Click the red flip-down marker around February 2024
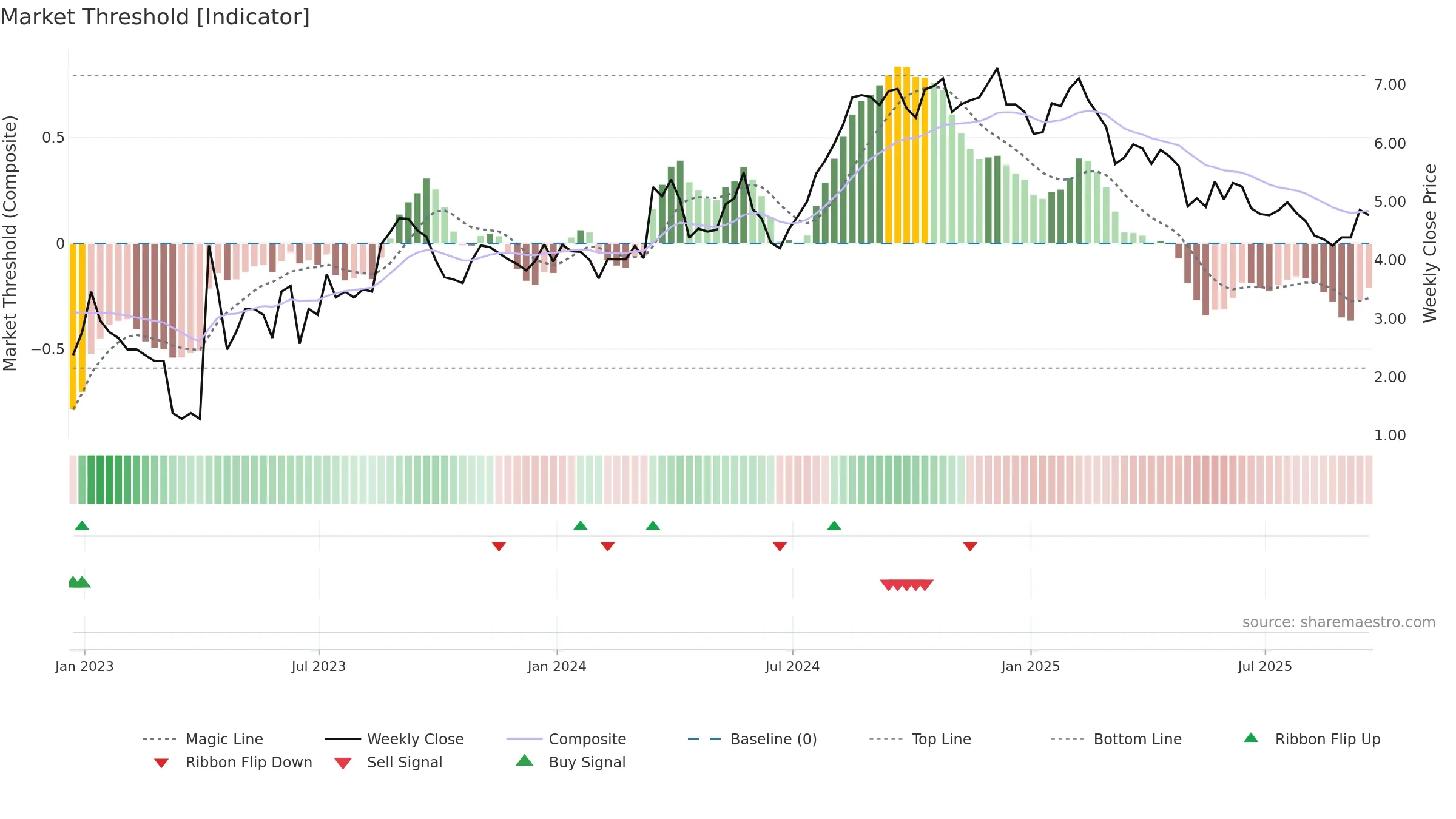The height and width of the screenshot is (819, 1456). [x=608, y=547]
